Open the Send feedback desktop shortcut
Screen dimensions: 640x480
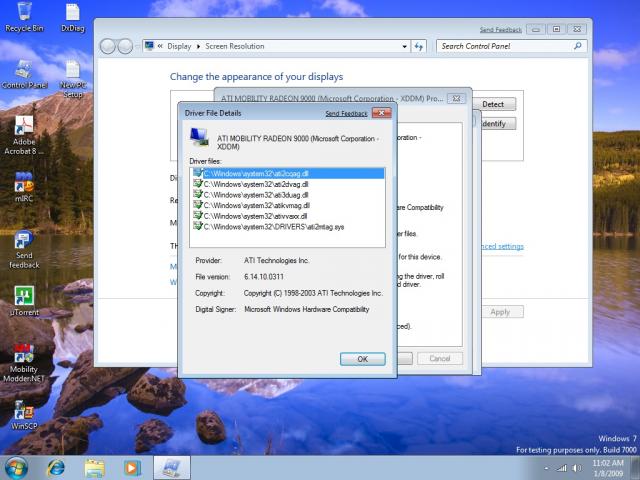(x=24, y=249)
